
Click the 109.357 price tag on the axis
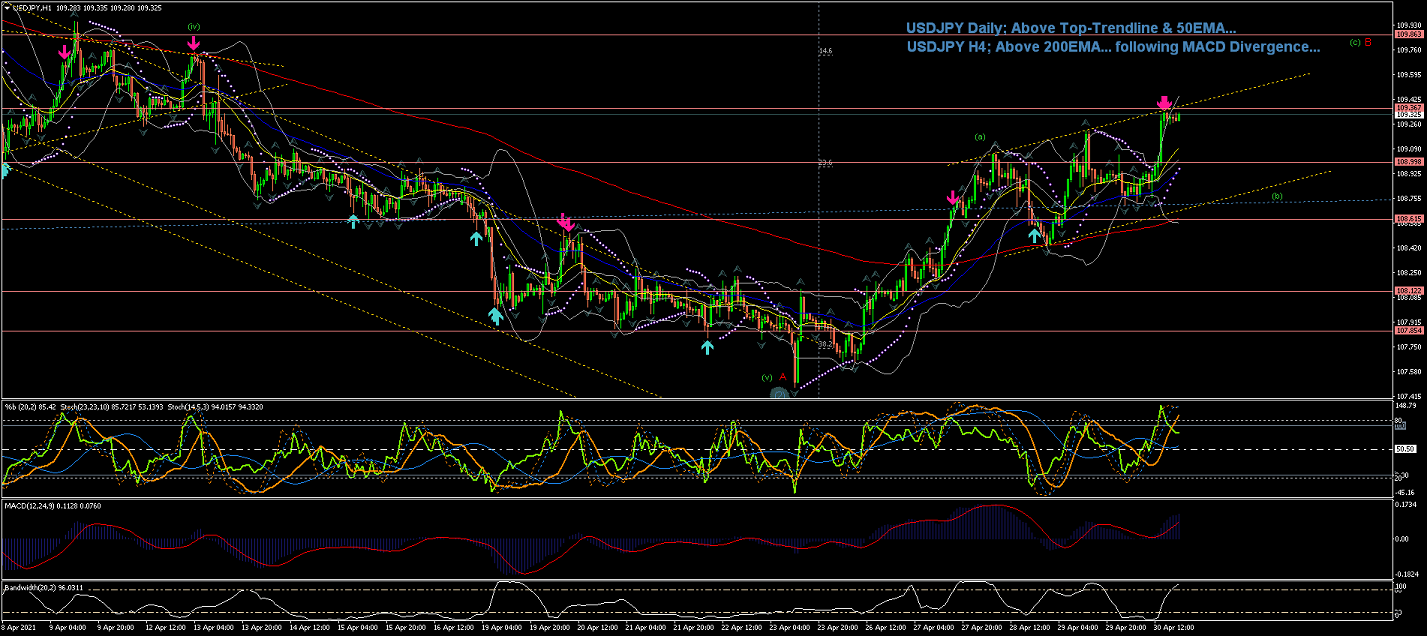click(1409, 108)
